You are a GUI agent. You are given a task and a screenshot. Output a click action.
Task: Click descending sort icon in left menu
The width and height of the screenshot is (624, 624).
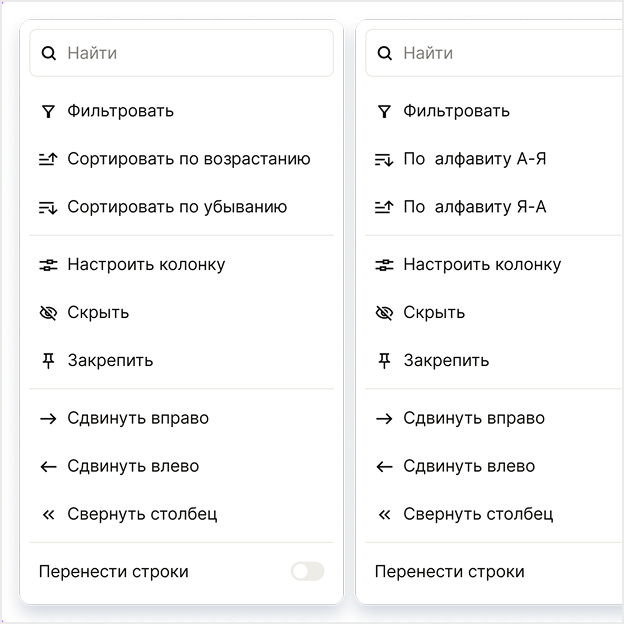point(48,207)
